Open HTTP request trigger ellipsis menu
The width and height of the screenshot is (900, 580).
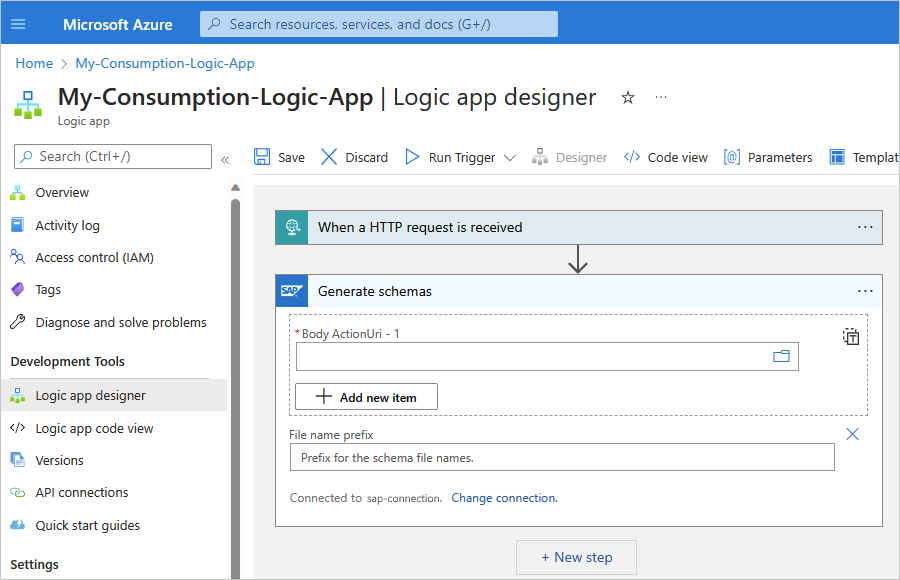865,227
